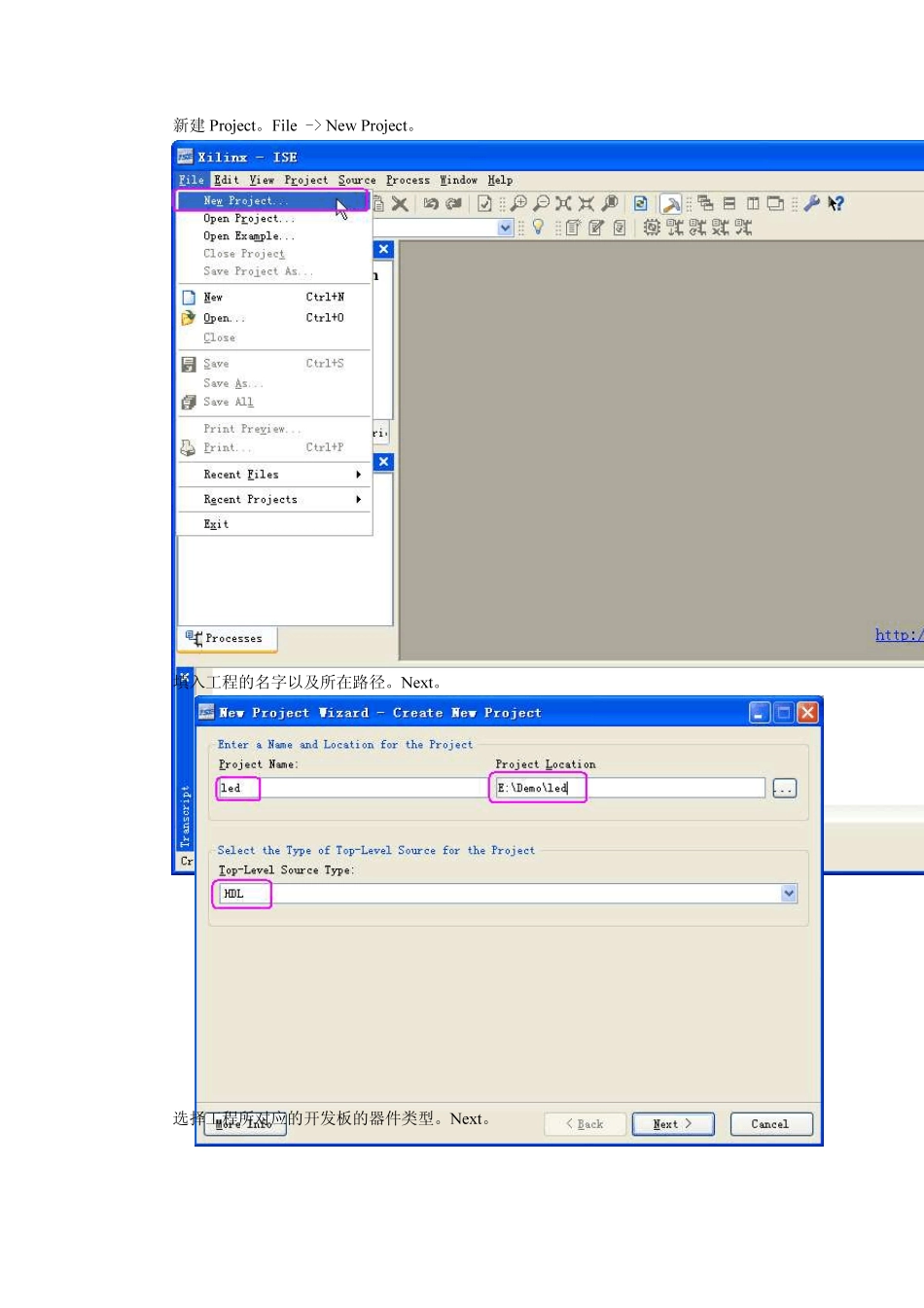
Task: Open the File menu
Action: (192, 180)
